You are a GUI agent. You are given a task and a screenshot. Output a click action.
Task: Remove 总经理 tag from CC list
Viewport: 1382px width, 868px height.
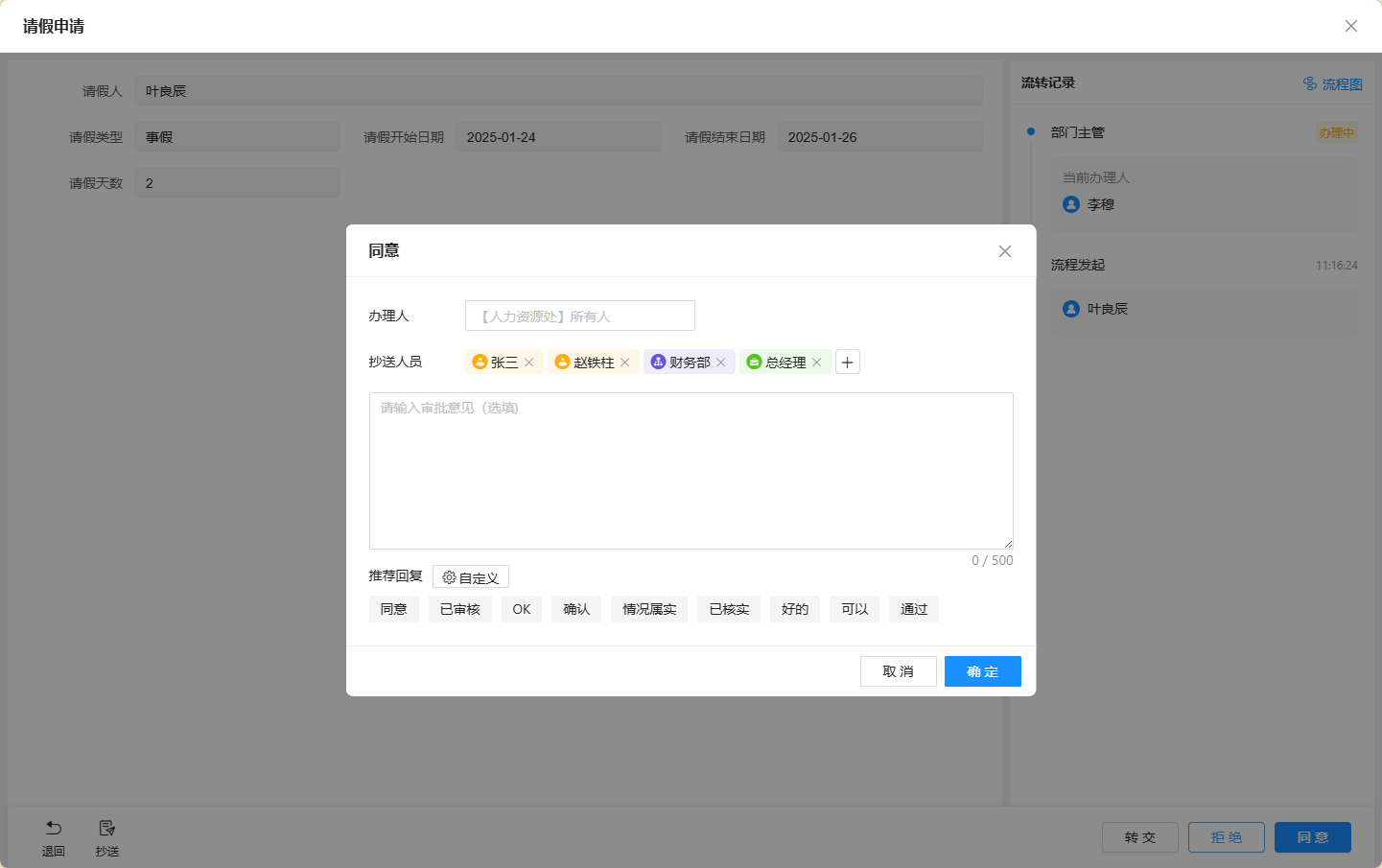pos(817,363)
